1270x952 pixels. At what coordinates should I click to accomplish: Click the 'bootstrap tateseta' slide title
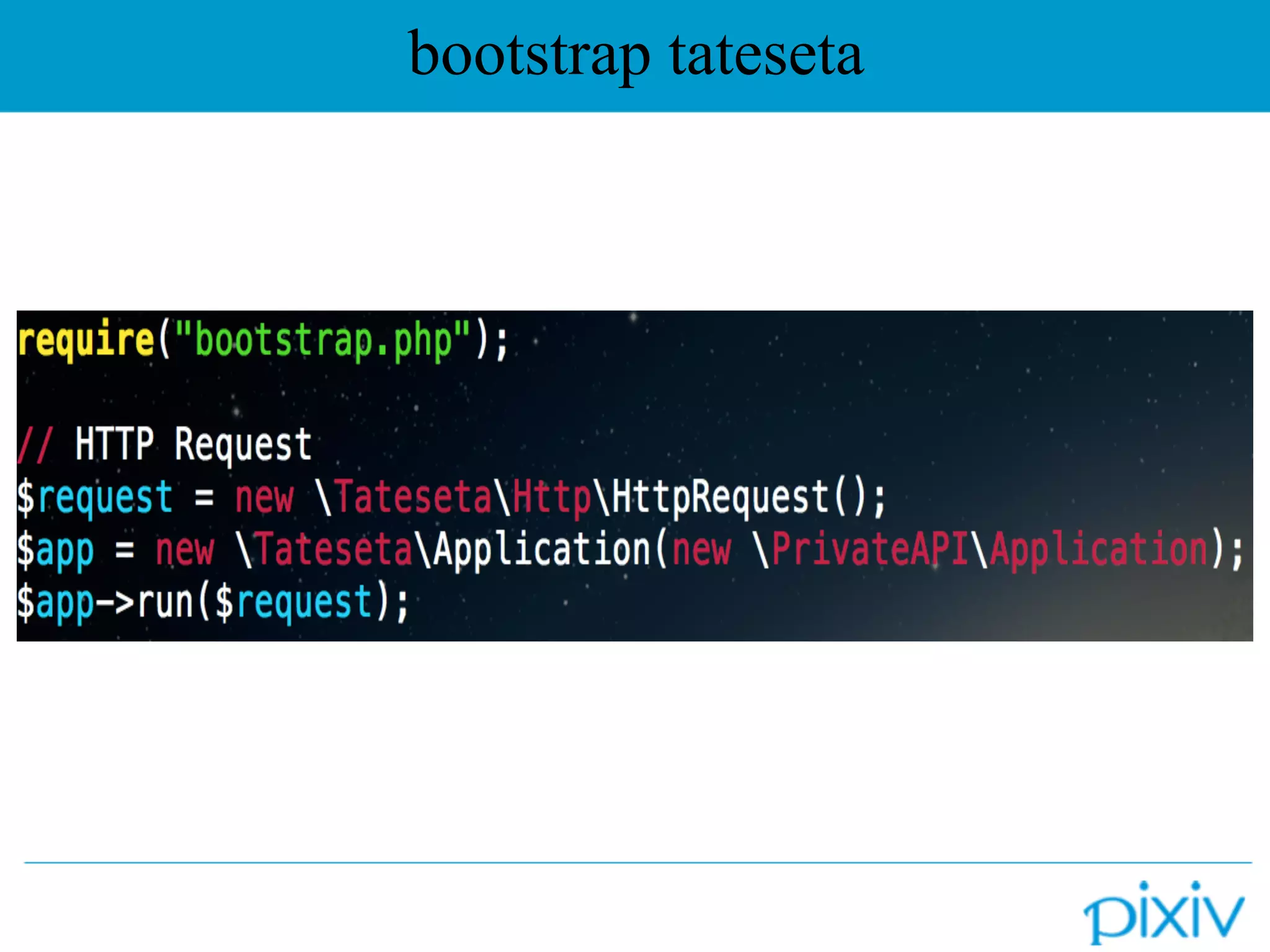tap(636, 56)
